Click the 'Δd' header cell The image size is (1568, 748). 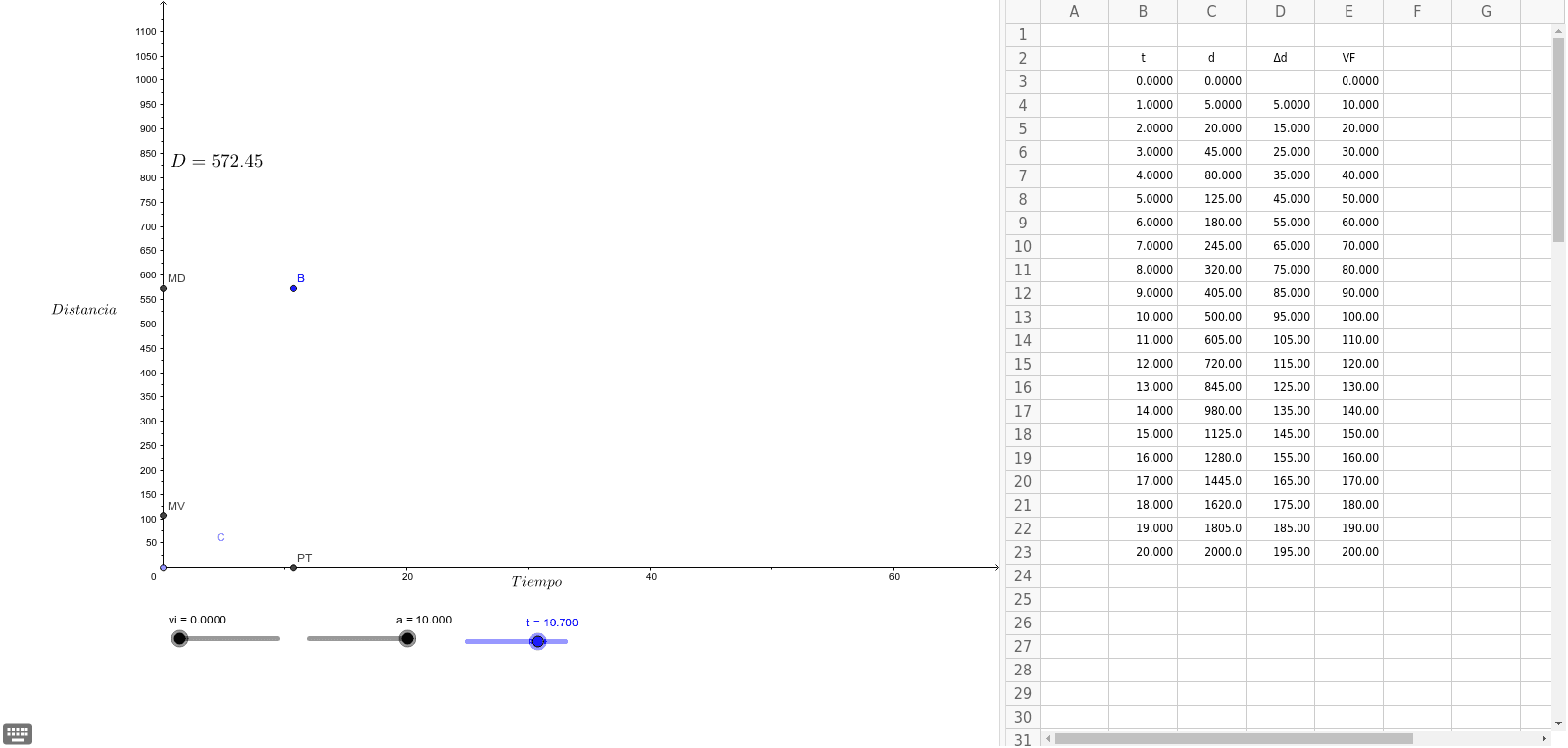(x=1280, y=58)
